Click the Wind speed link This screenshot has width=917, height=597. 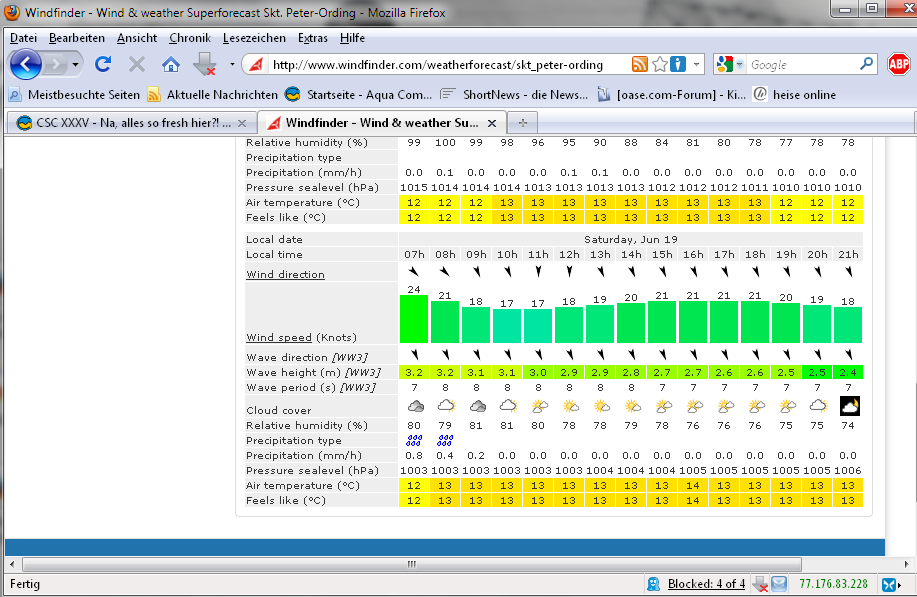278,337
